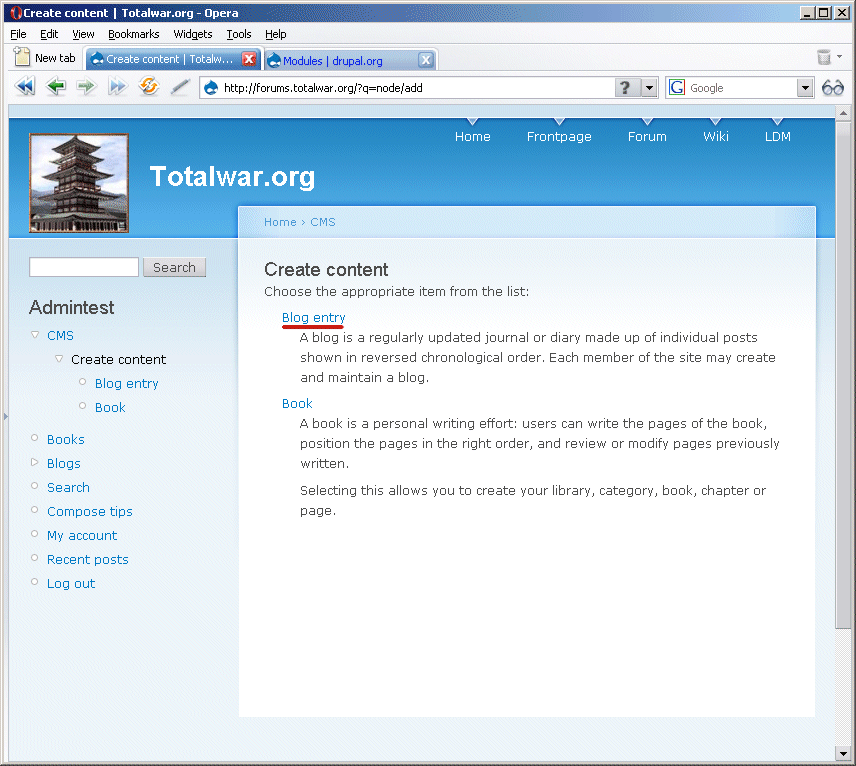This screenshot has height=766, width=856.
Task: Click the green Forward arrow
Action: click(86, 86)
